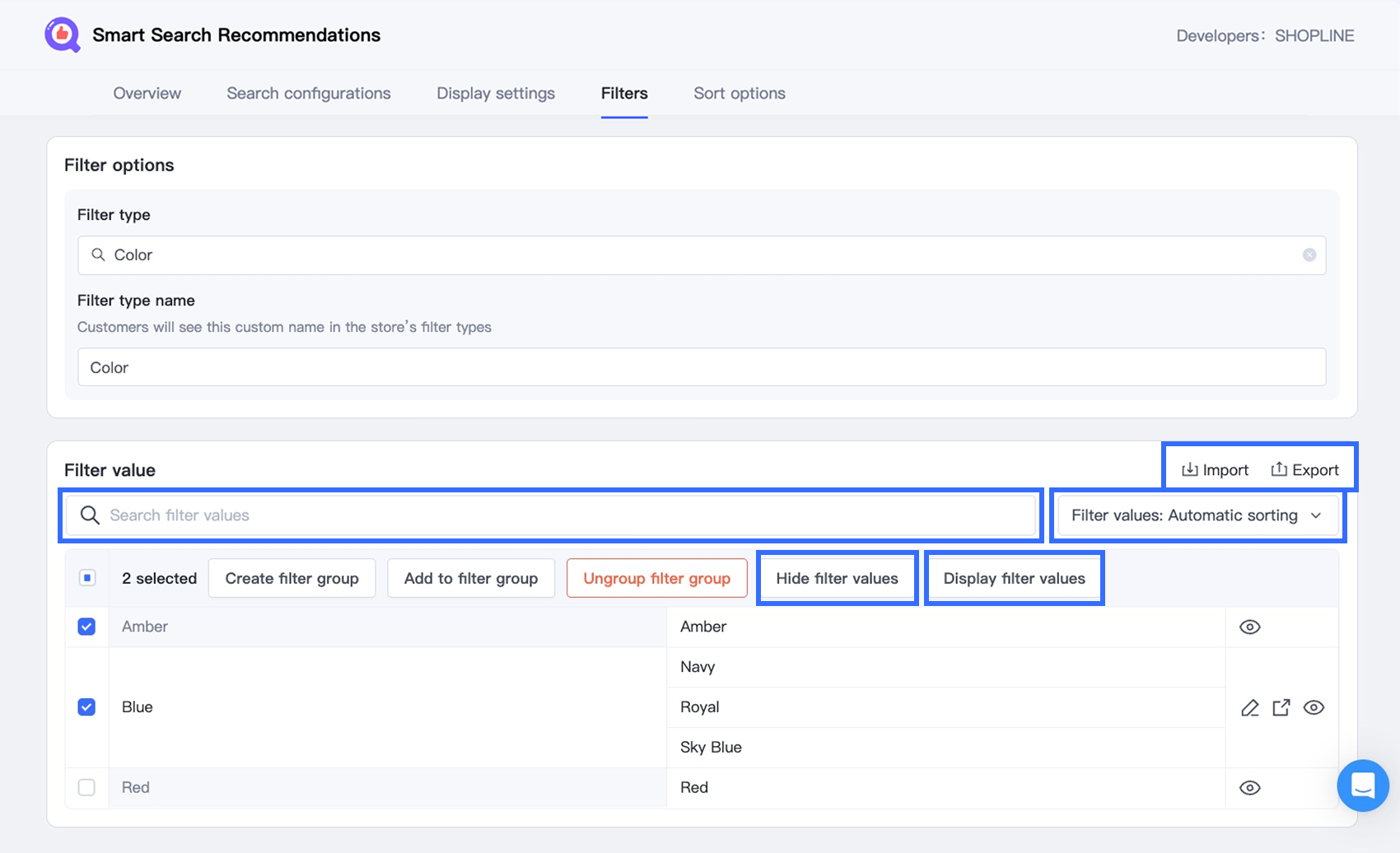Click the Ungroup filter group button
The width and height of the screenshot is (1400, 853).
click(656, 579)
